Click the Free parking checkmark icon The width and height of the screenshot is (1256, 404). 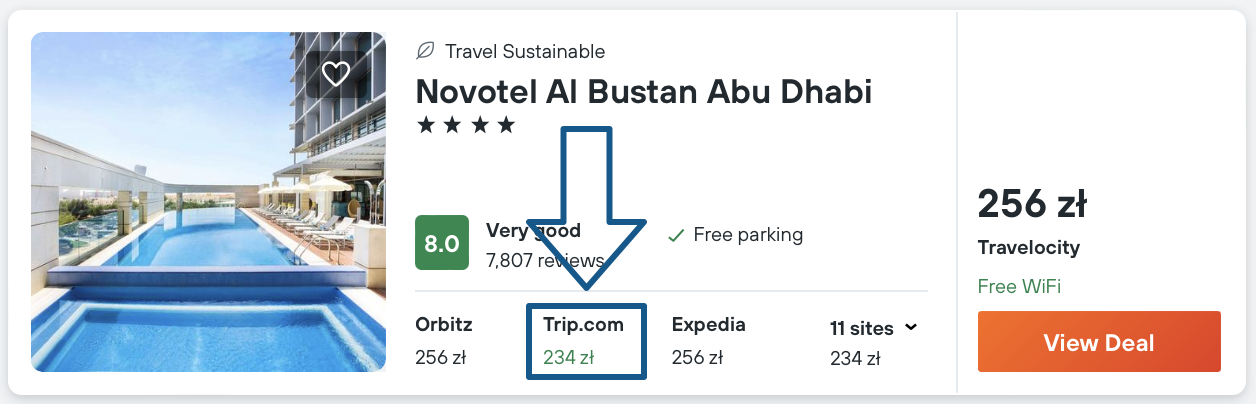click(676, 236)
